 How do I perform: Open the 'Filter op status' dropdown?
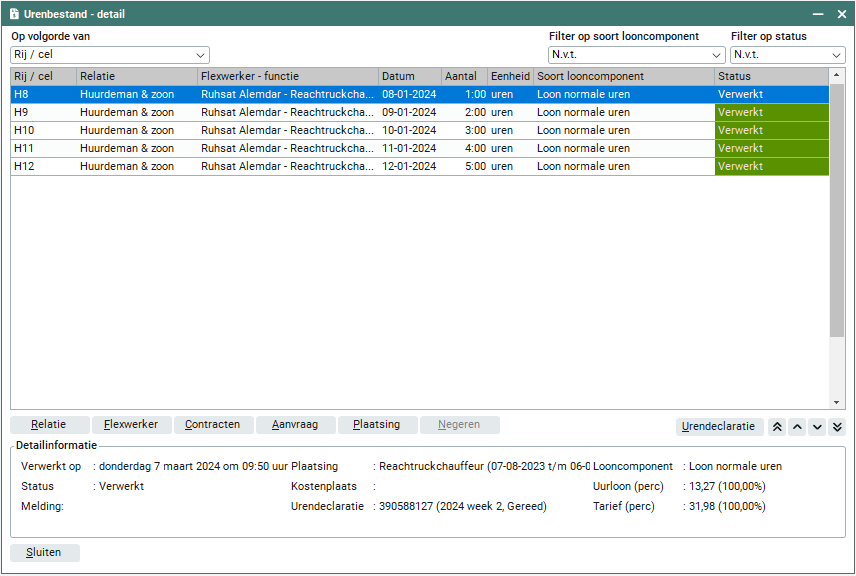[787, 55]
